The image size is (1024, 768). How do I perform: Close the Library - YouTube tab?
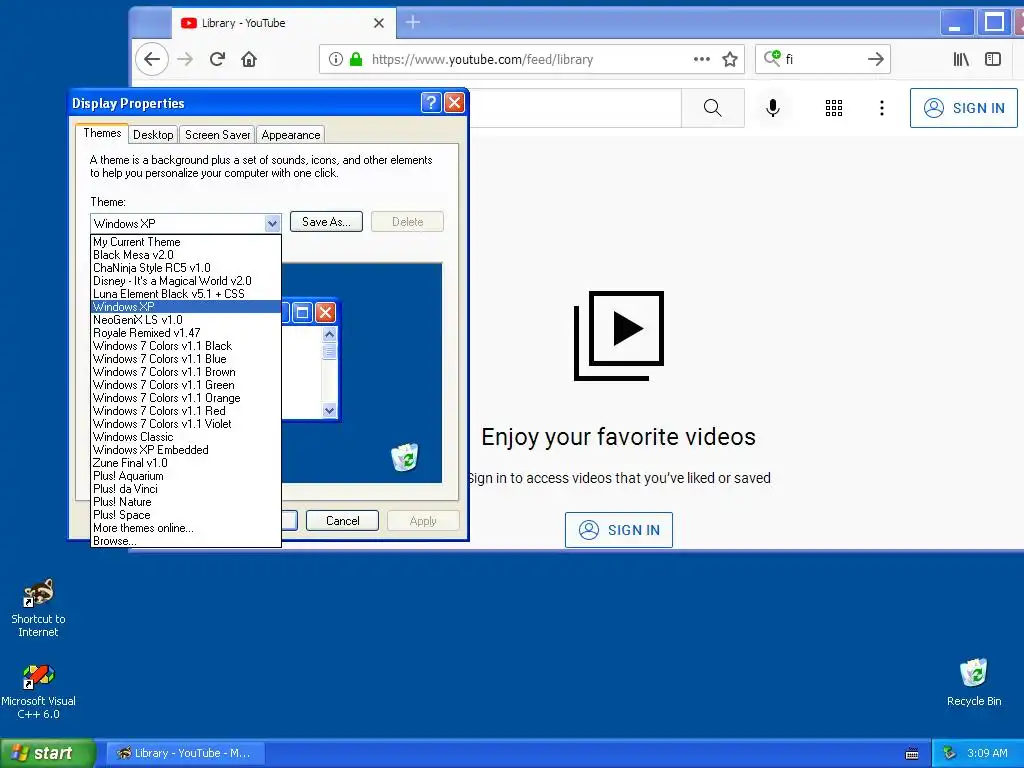[x=379, y=23]
